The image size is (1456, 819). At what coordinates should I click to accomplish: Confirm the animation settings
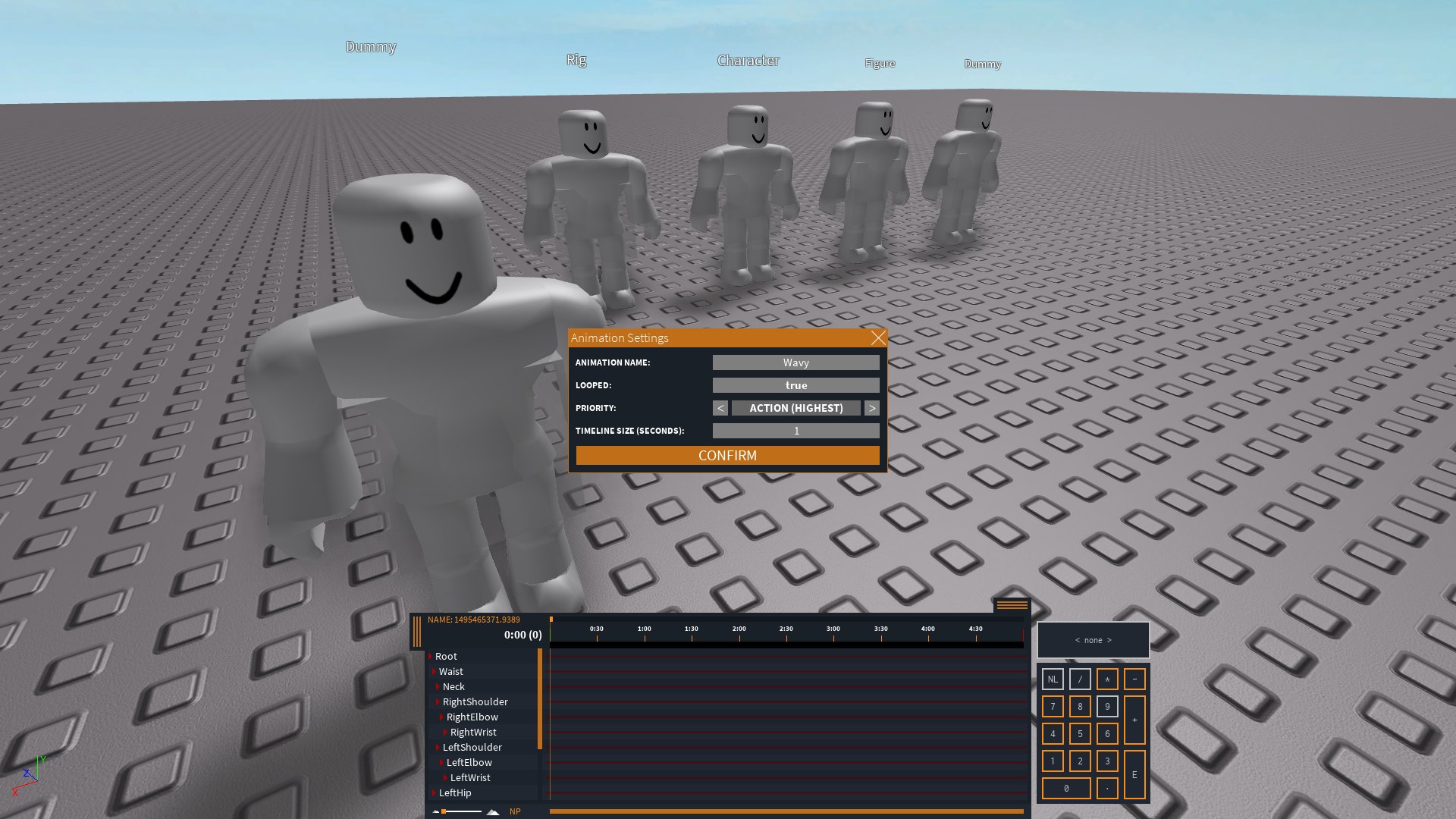727,455
